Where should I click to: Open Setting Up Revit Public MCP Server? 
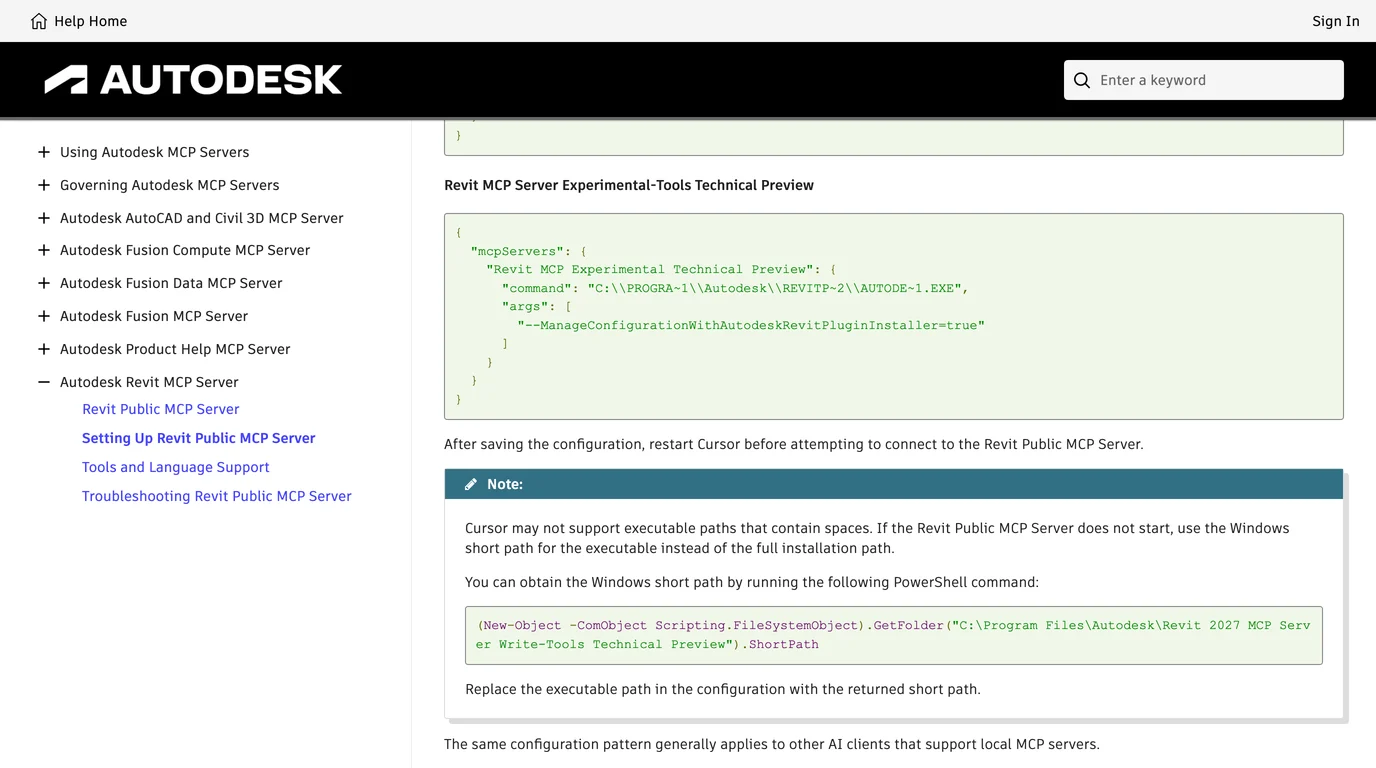199,438
